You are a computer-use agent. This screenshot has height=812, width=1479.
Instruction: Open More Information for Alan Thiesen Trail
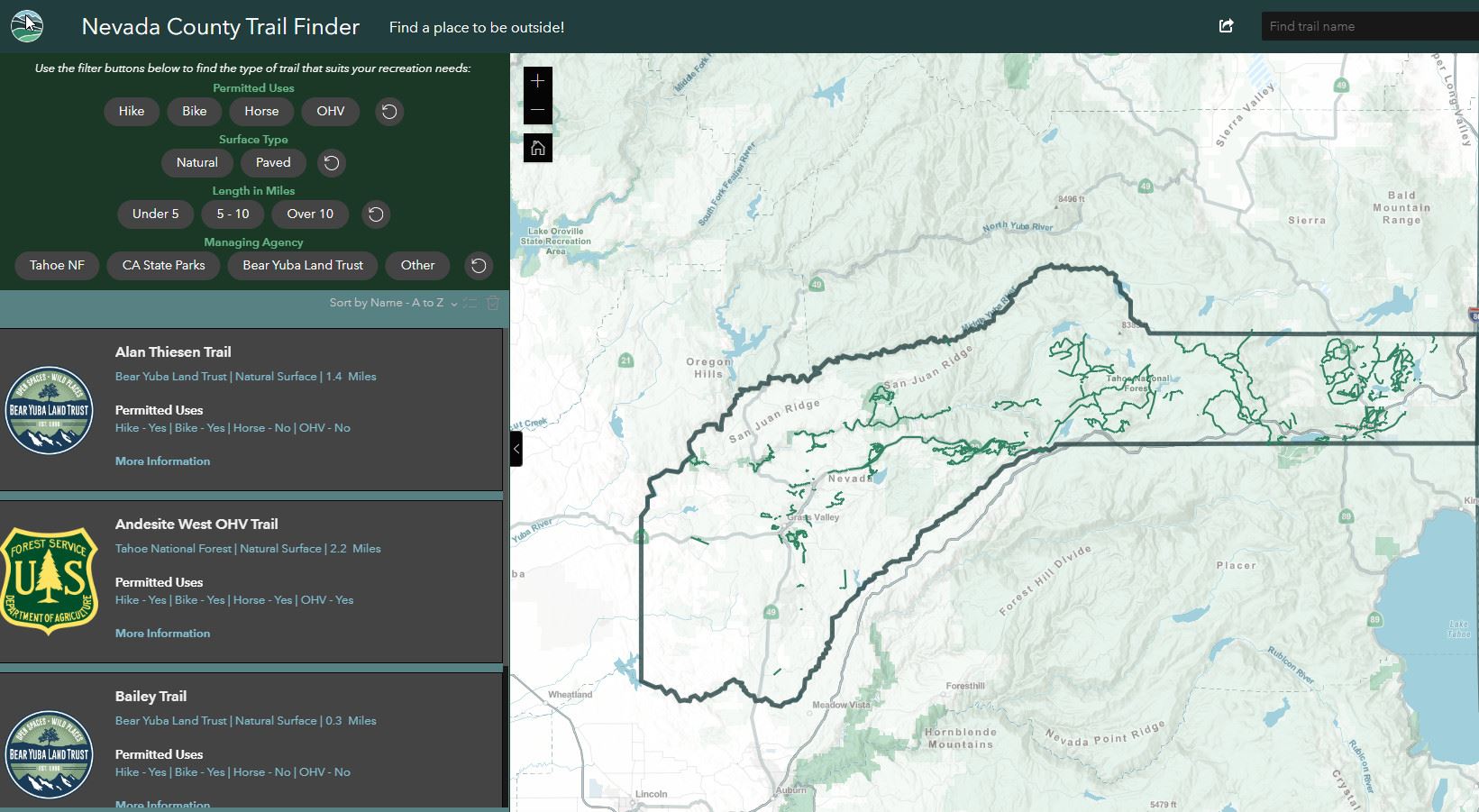point(162,461)
